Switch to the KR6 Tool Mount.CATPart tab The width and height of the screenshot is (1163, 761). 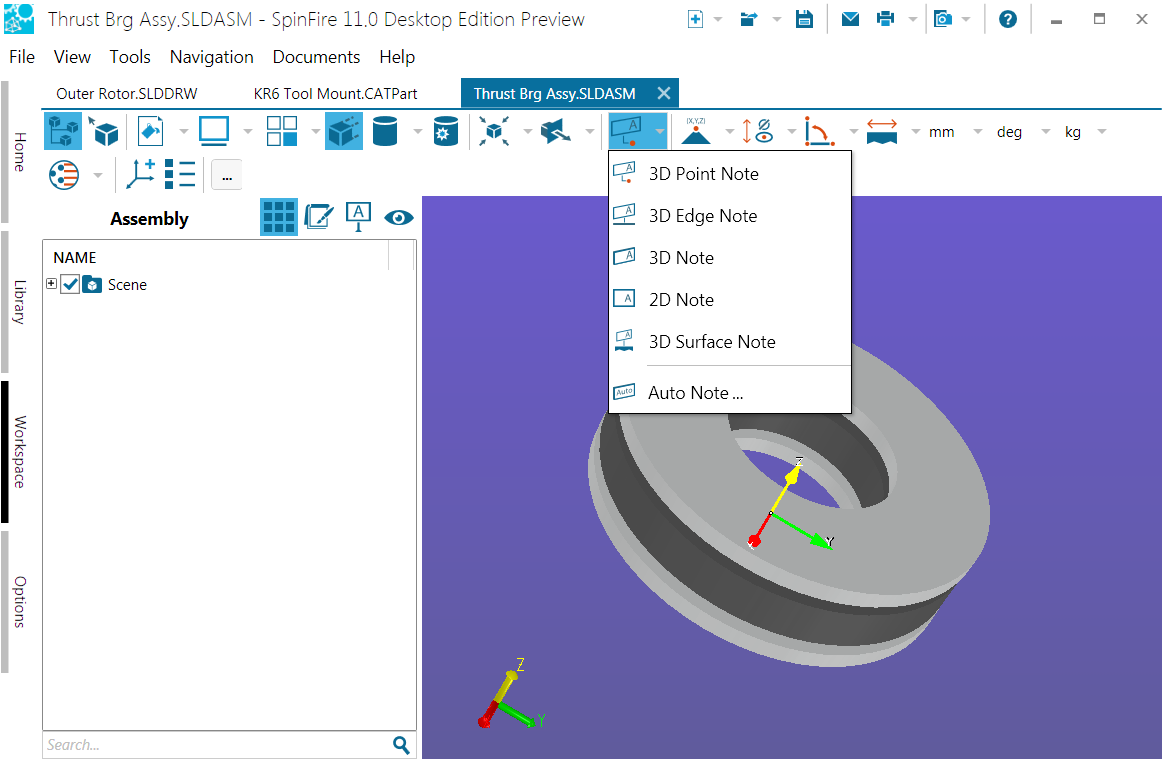tap(335, 93)
